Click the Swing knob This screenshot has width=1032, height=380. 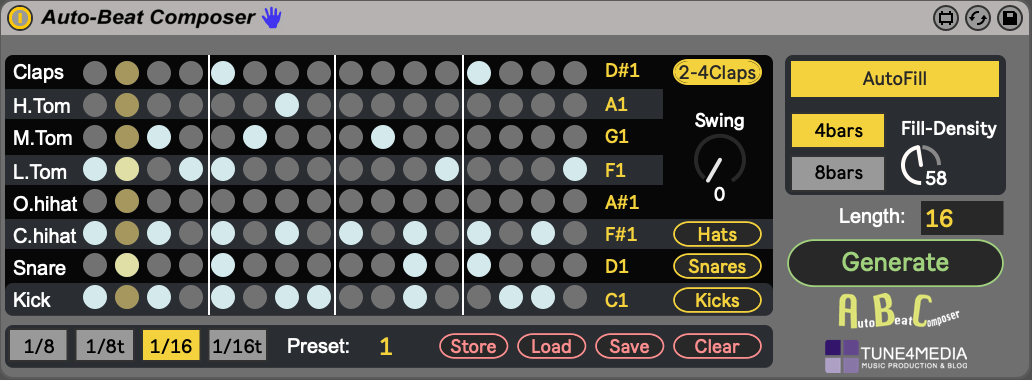[719, 161]
